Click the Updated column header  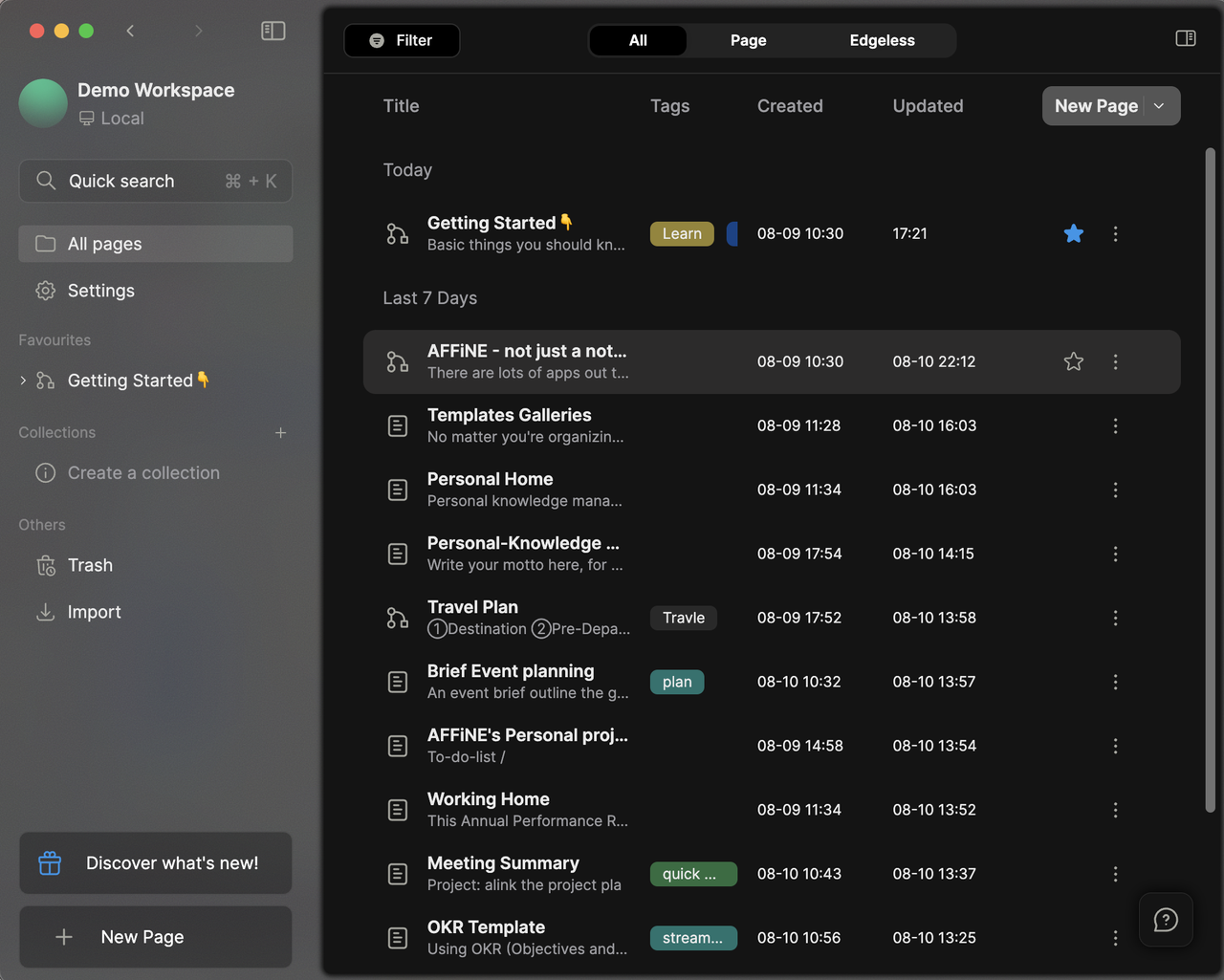[x=928, y=106]
